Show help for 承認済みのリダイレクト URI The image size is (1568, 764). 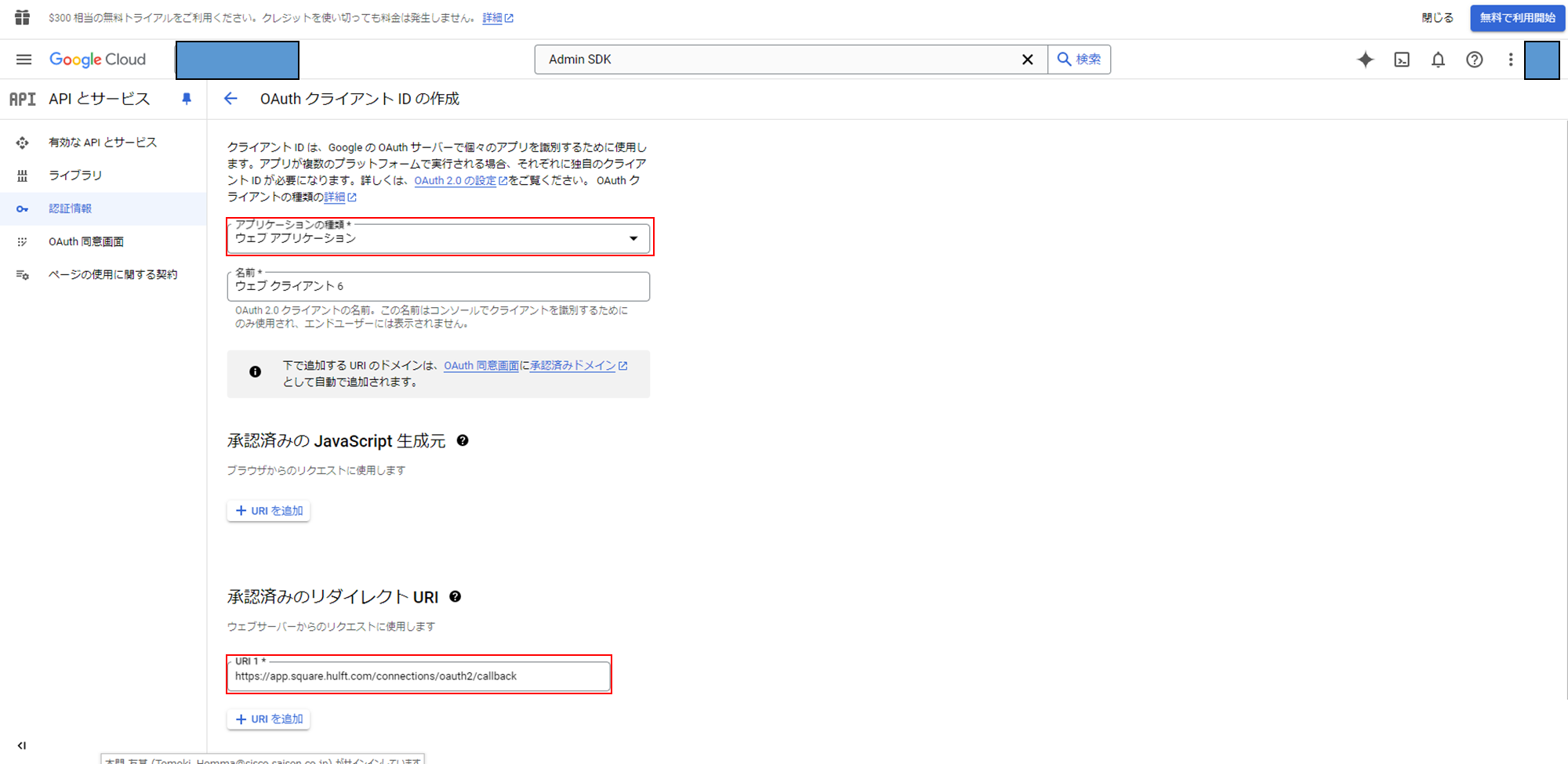pos(455,596)
